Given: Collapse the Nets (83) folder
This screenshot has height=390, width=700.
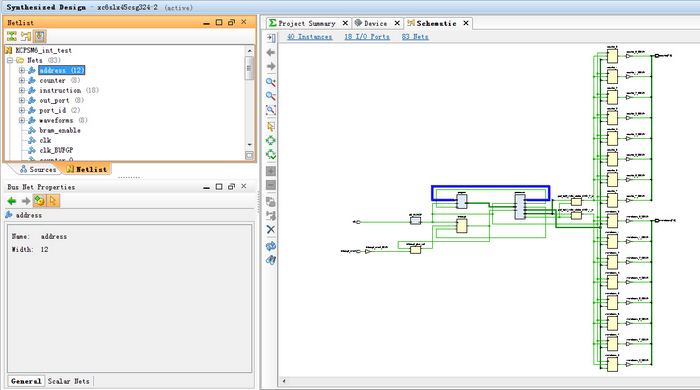Looking at the screenshot, I should point(10,60).
